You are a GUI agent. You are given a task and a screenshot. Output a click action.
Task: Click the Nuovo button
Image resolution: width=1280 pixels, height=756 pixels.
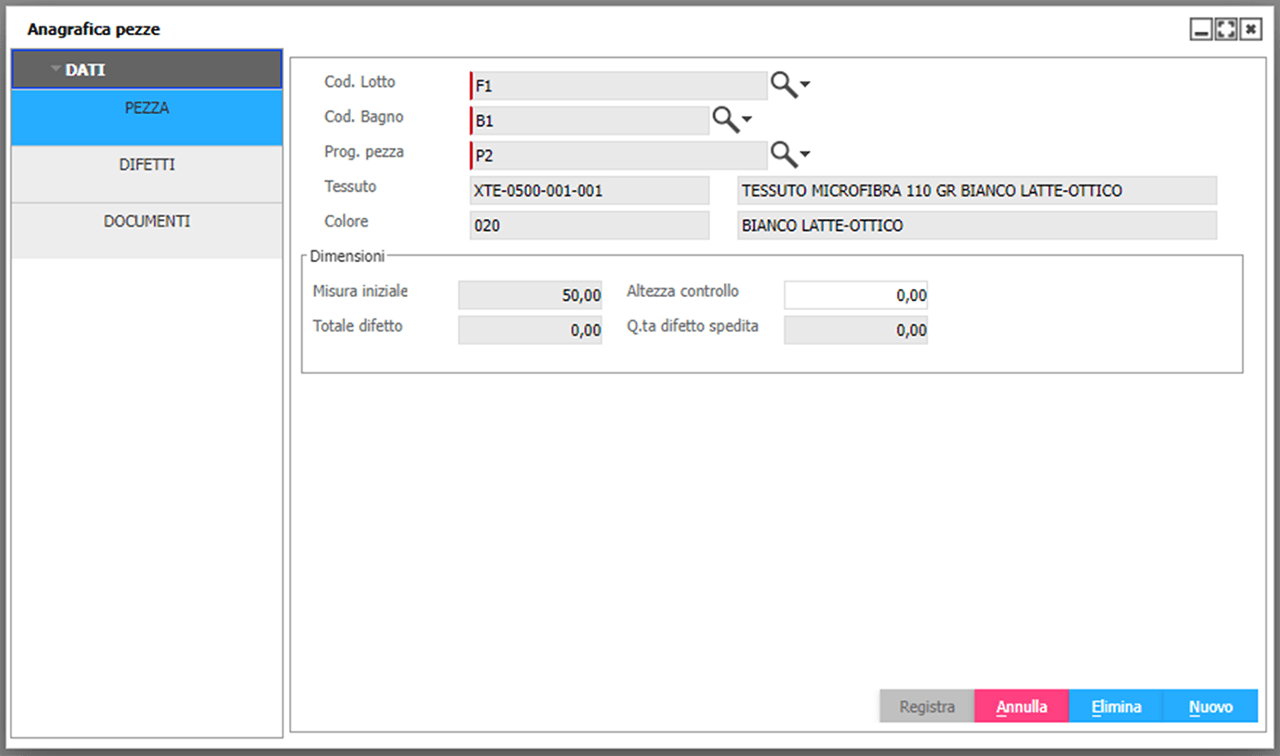(x=1210, y=706)
